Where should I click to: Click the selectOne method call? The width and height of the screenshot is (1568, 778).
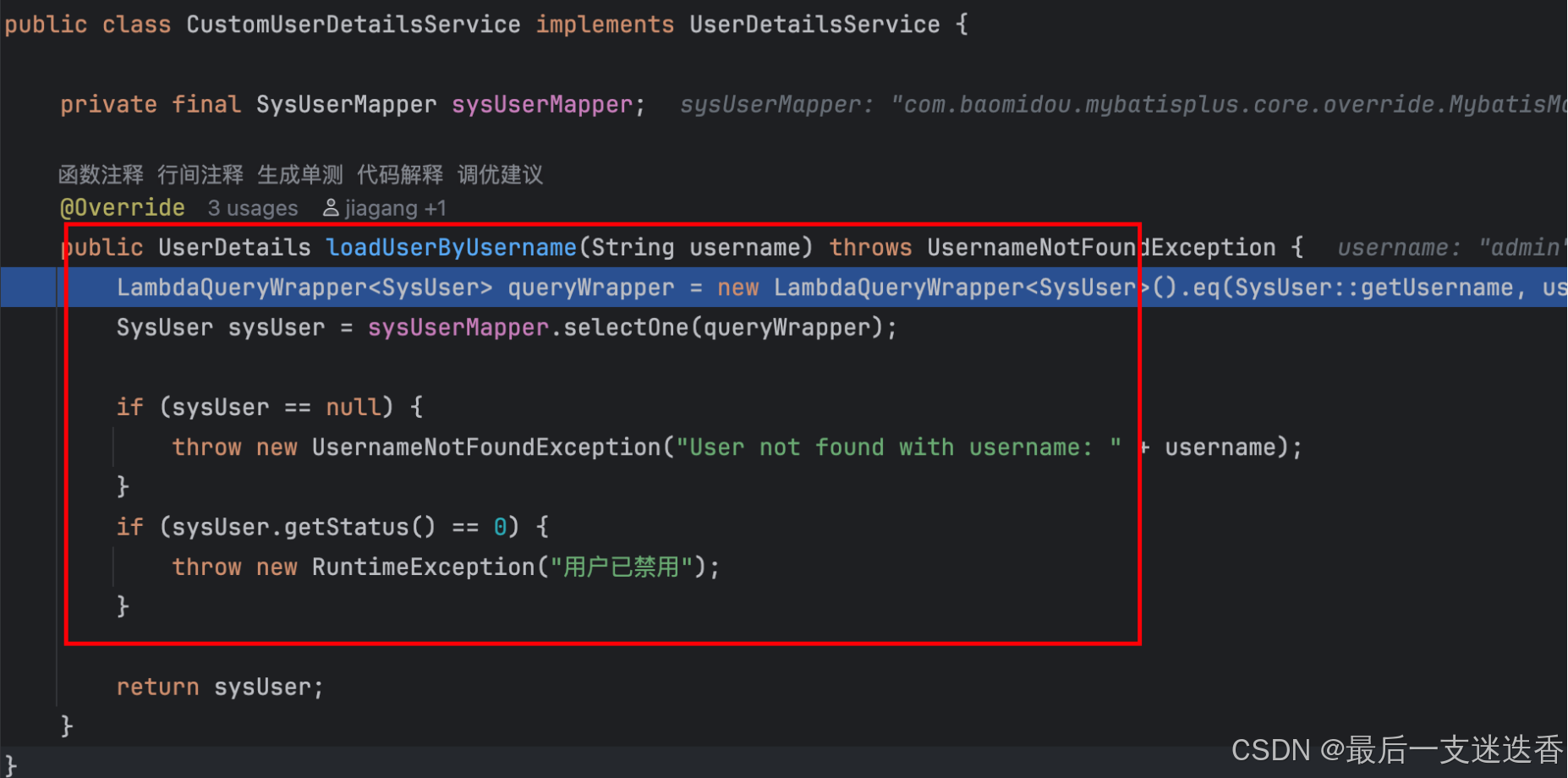pos(626,328)
